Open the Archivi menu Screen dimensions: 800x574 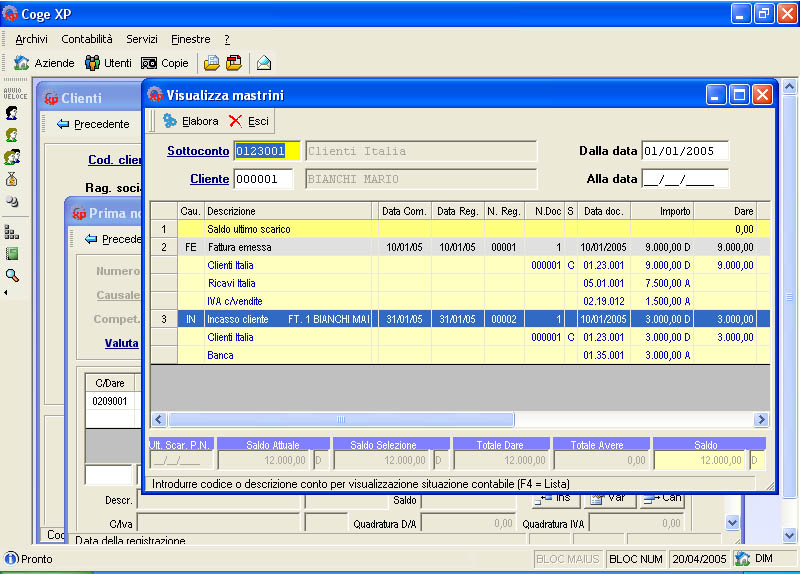[31, 39]
